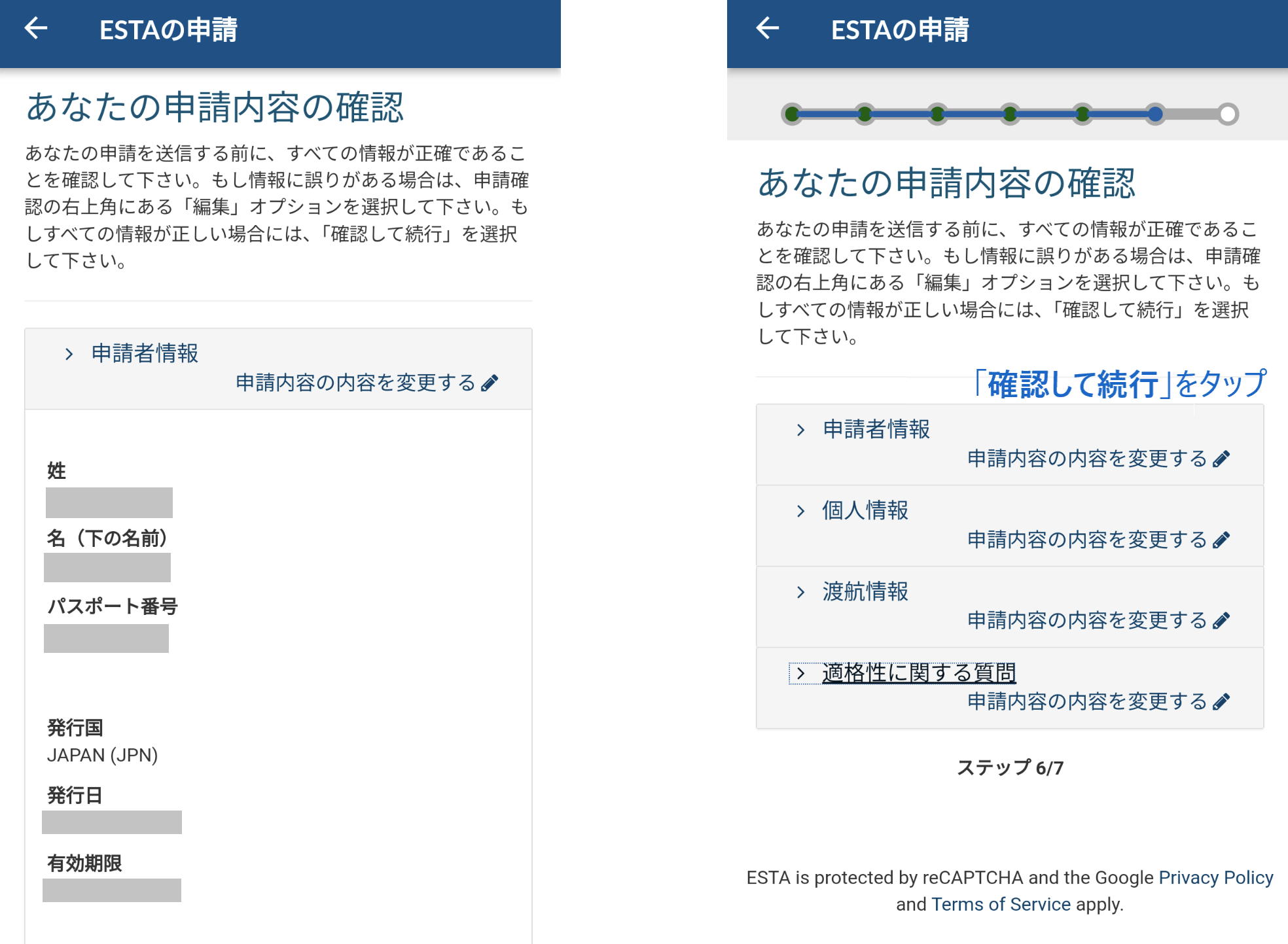Click 申請内容の内容を変更する link in left screen
Image resolution: width=1288 pixels, height=944 pixels.
point(355,383)
